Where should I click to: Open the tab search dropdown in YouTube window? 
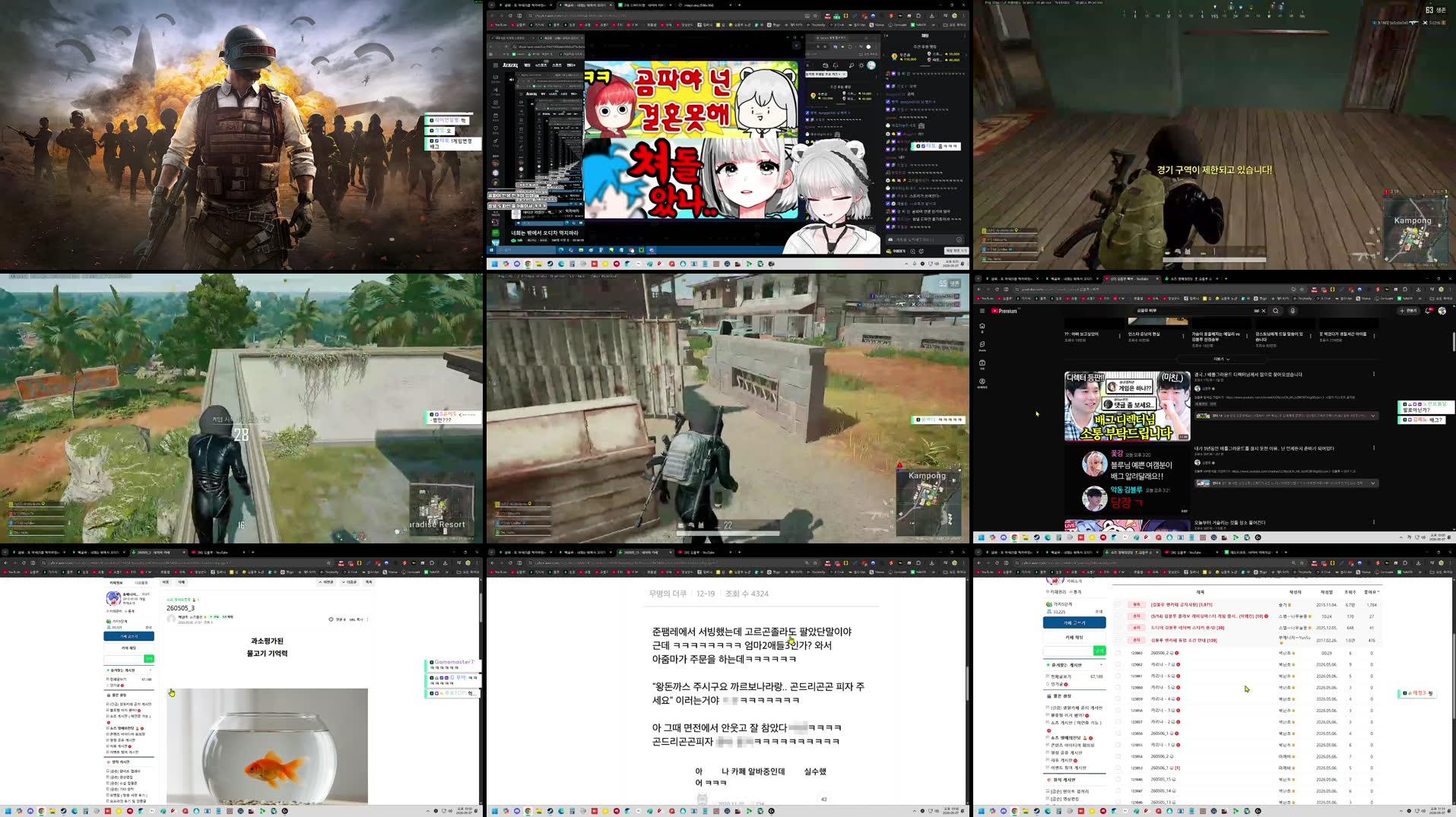click(x=978, y=279)
